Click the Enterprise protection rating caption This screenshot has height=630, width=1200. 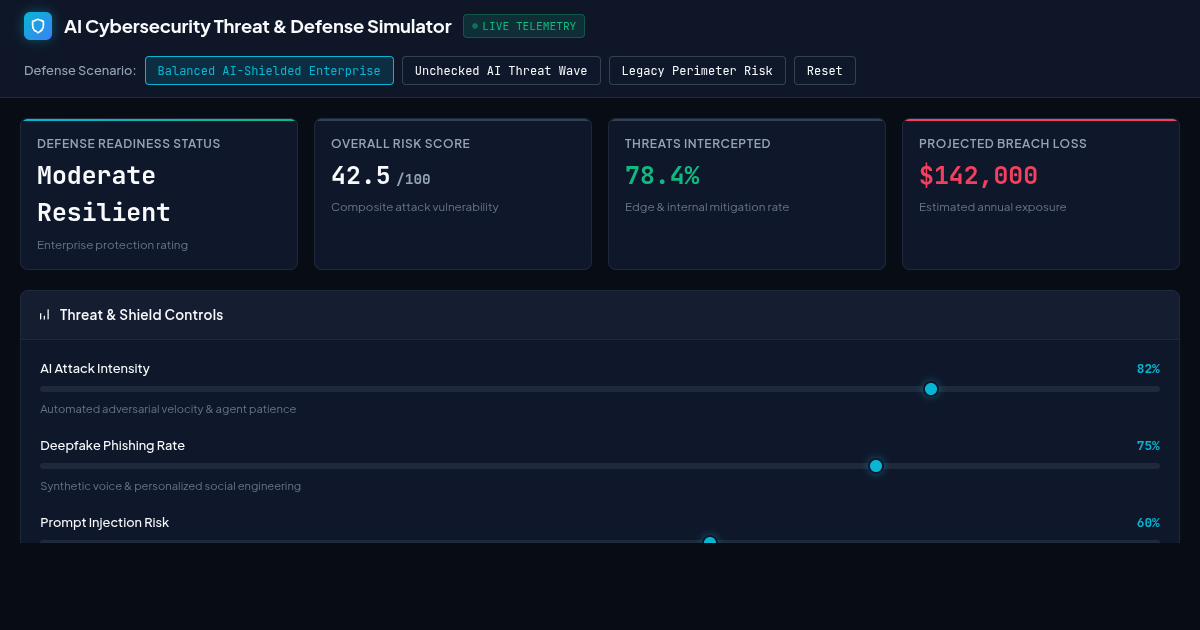(112, 245)
